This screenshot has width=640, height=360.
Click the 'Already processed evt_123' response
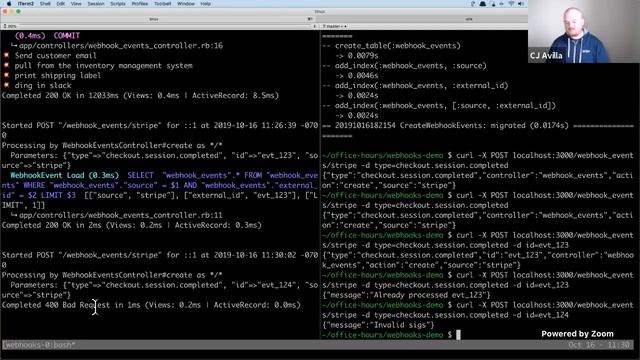(407, 295)
